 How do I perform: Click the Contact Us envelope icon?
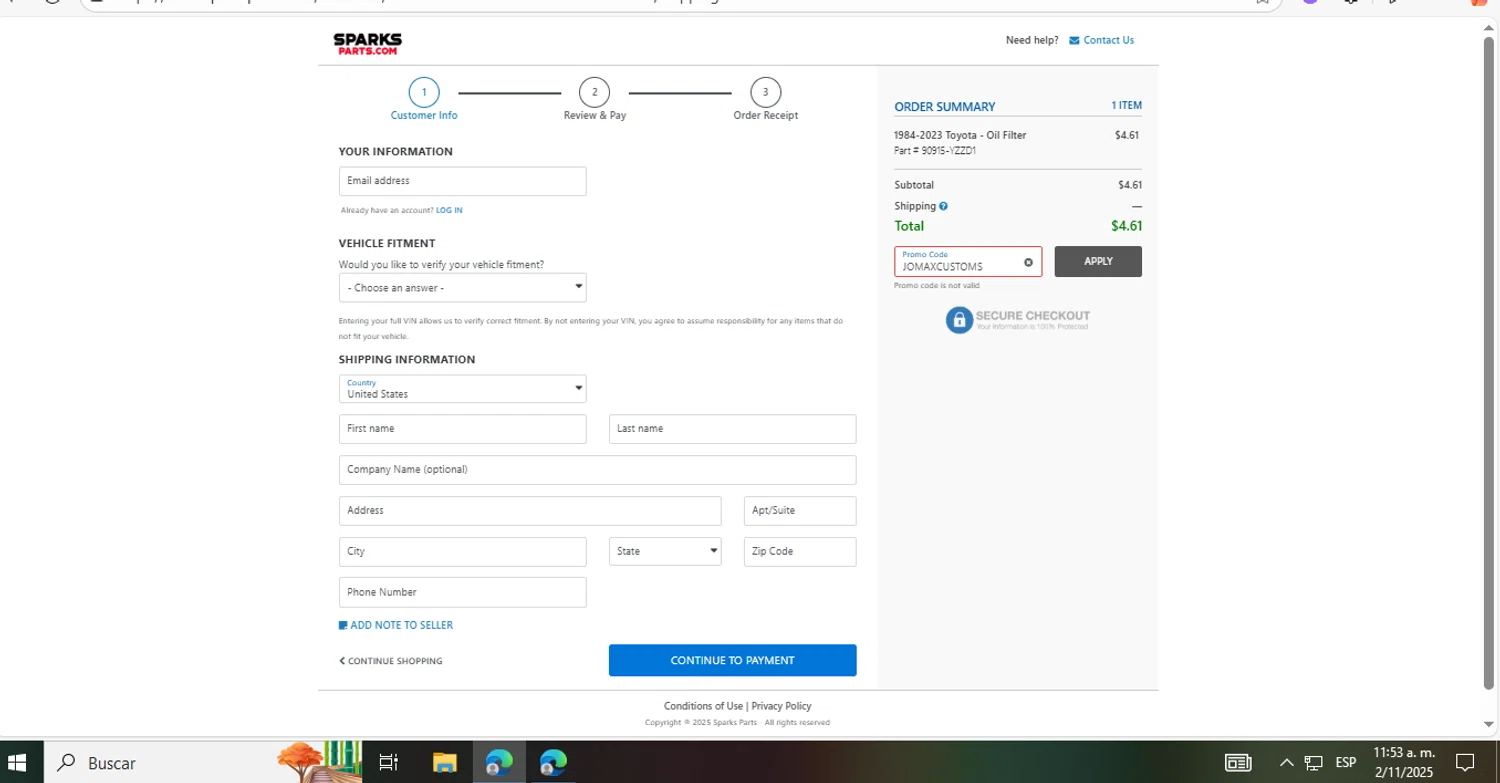click(1074, 41)
